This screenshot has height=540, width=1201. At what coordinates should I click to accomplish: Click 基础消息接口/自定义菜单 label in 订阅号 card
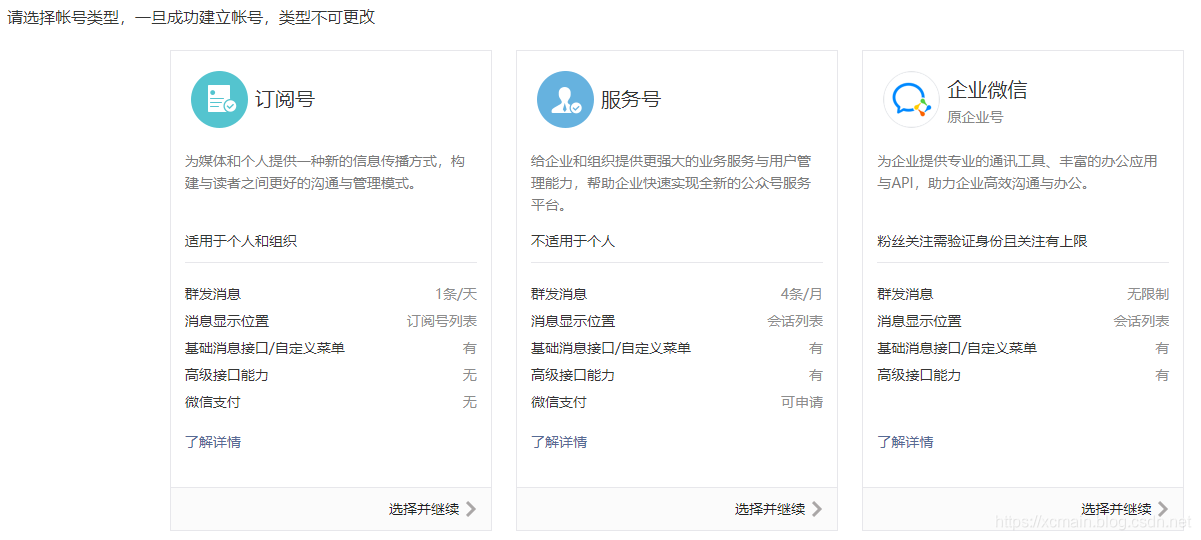click(x=265, y=348)
